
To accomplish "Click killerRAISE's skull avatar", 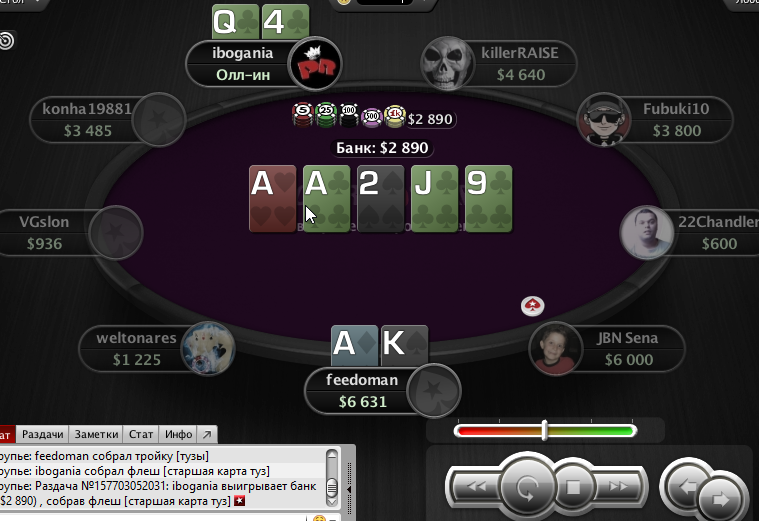I will pyautogui.click(x=446, y=64).
